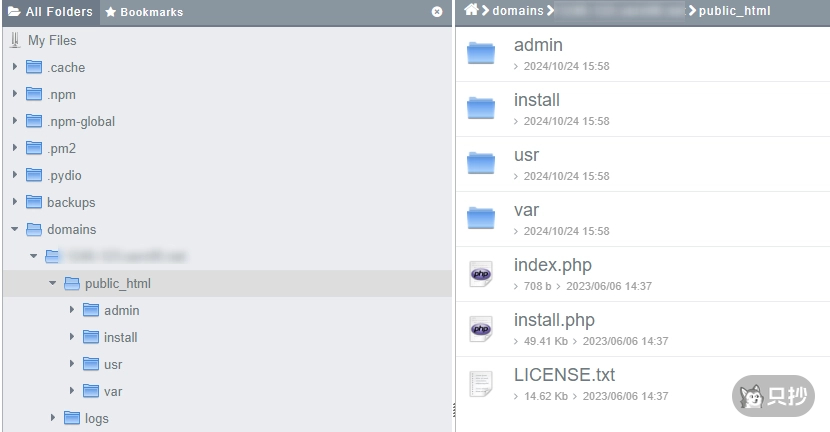
Task: Select the All Folders tab
Action: [x=50, y=12]
